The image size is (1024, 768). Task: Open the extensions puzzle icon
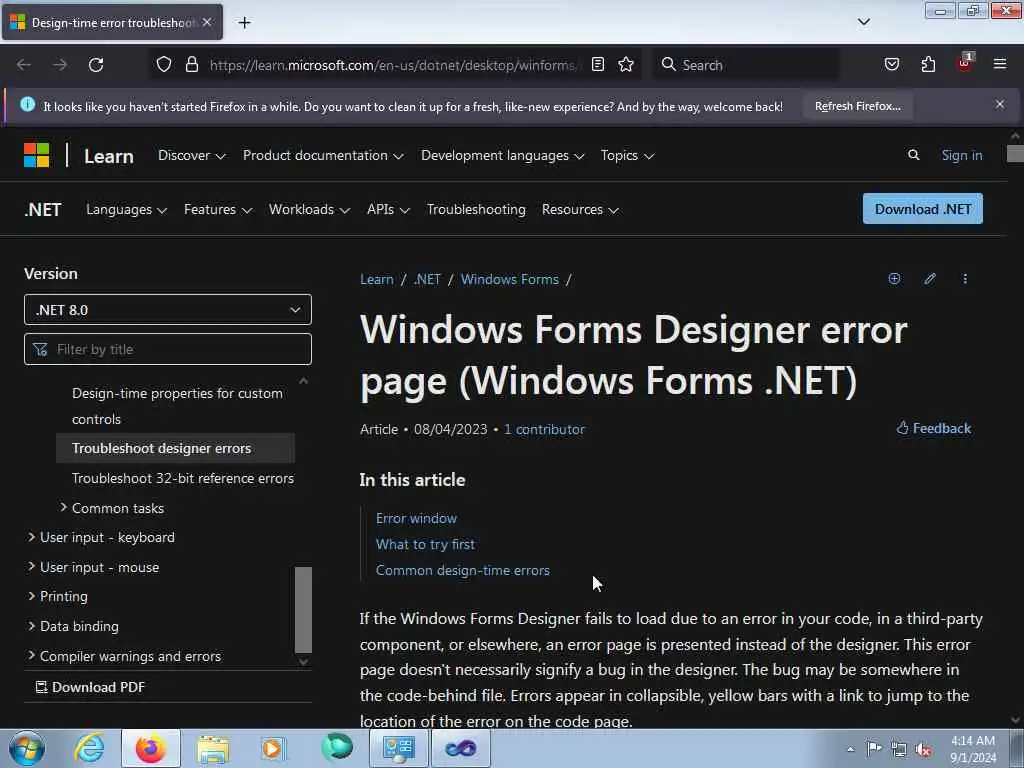click(928, 64)
